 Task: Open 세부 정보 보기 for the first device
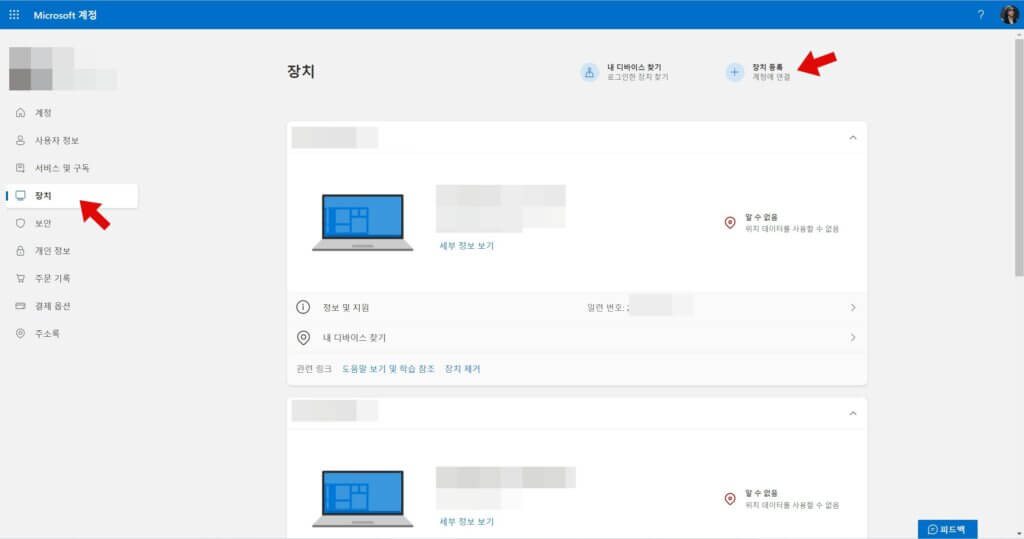[x=466, y=246]
